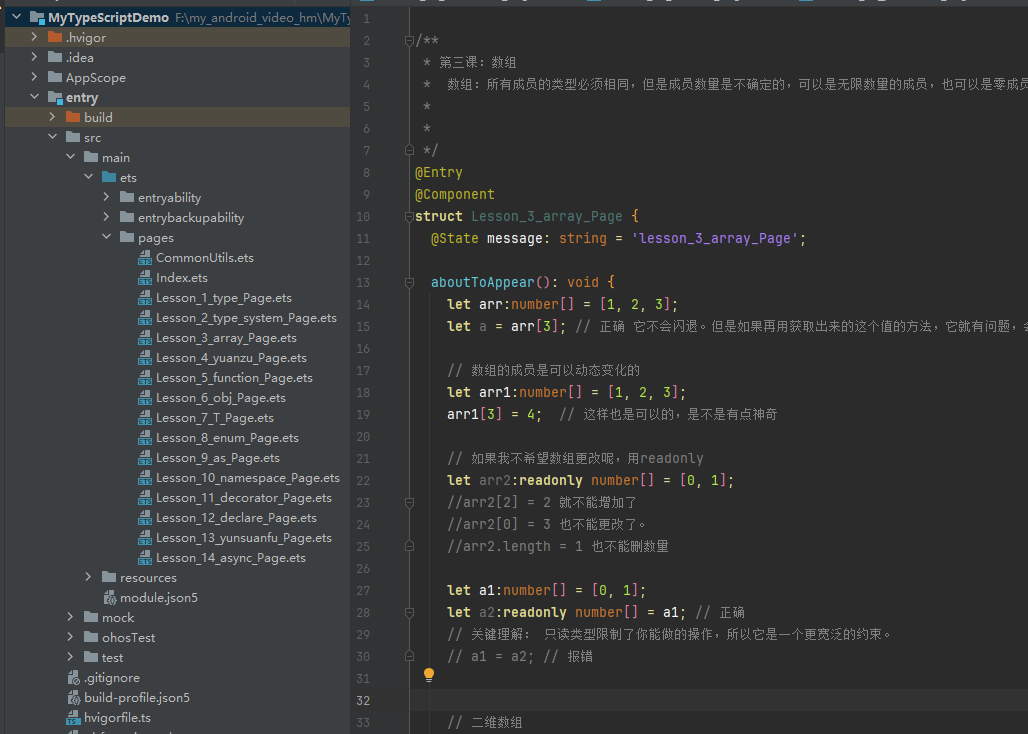Image resolution: width=1028 pixels, height=734 pixels.
Task: Click the build-profile.json5 file icon
Action: tap(73, 698)
